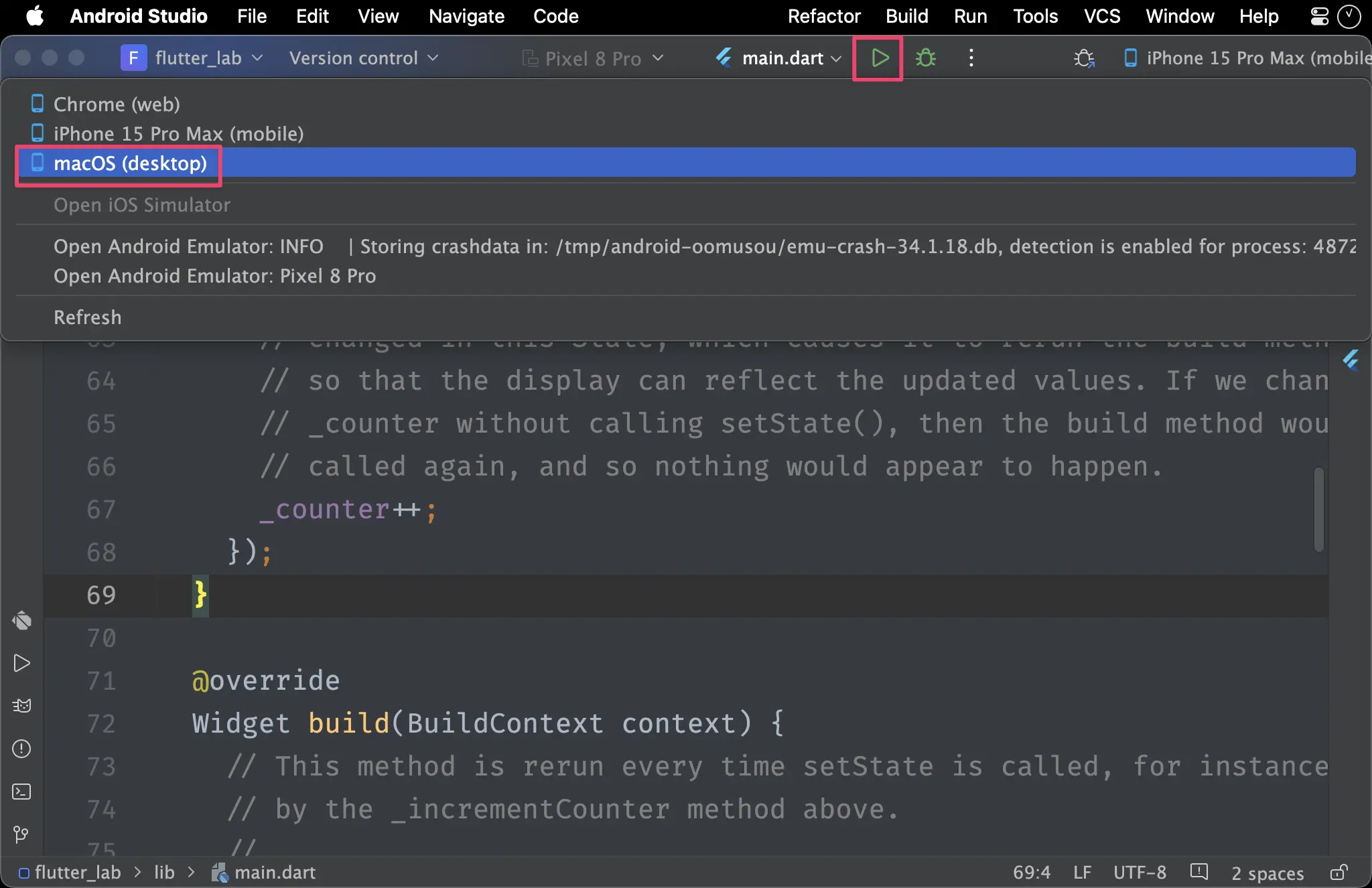Click the @override annotation
1372x888 pixels.
click(x=266, y=681)
